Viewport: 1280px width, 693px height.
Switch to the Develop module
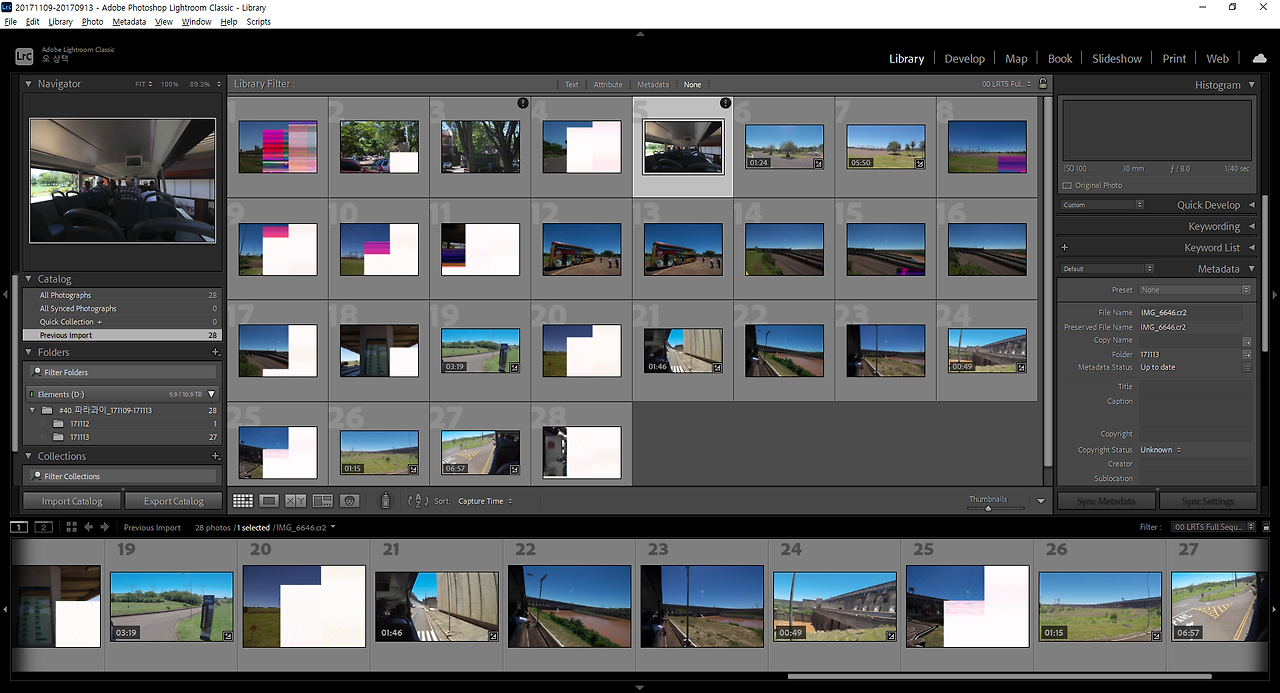(x=964, y=58)
